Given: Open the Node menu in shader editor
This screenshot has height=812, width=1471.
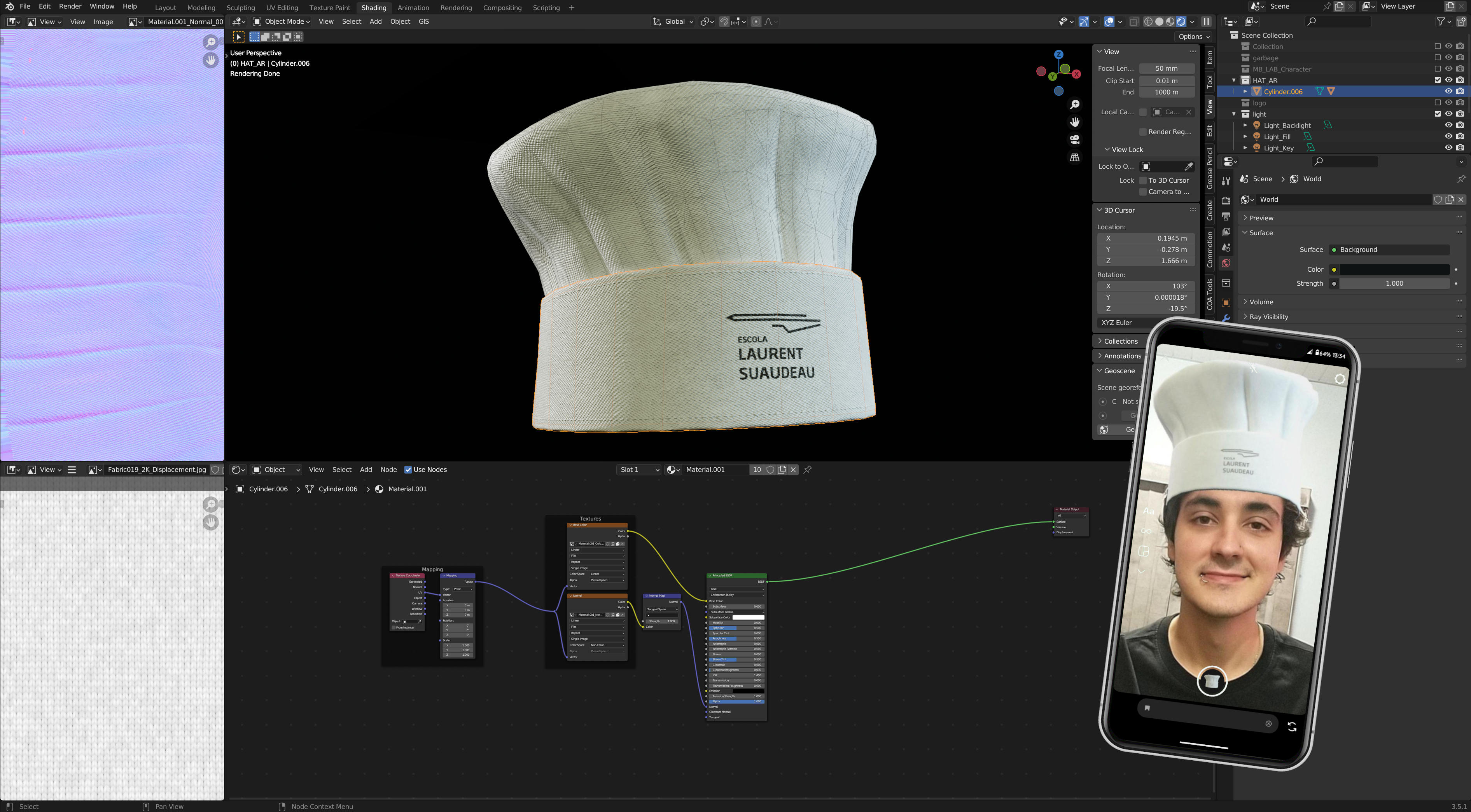Looking at the screenshot, I should tap(388, 470).
